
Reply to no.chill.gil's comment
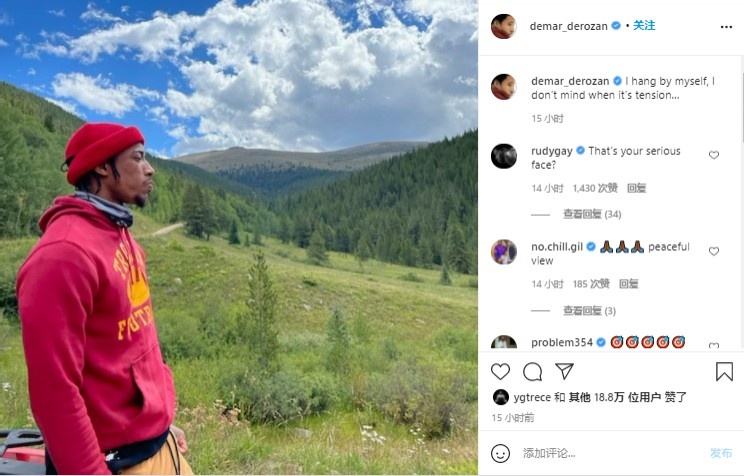coord(629,284)
